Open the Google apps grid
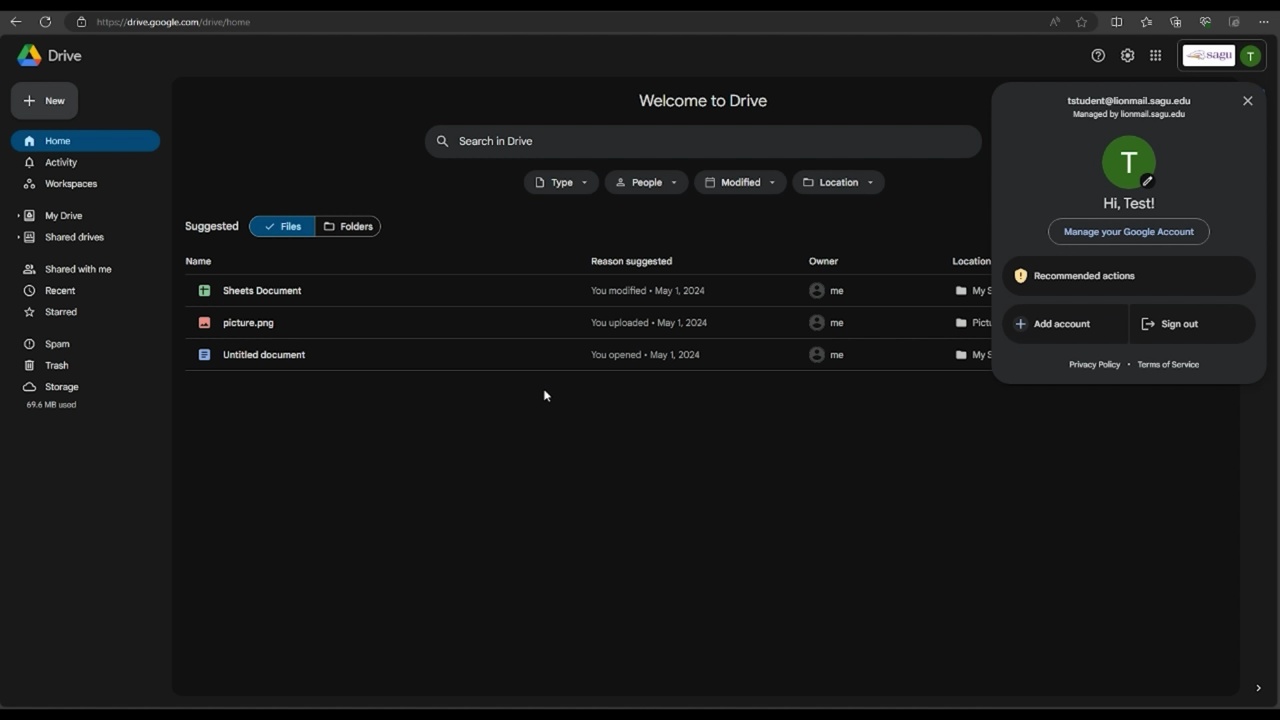Image resolution: width=1280 pixels, height=720 pixels. 1156,56
